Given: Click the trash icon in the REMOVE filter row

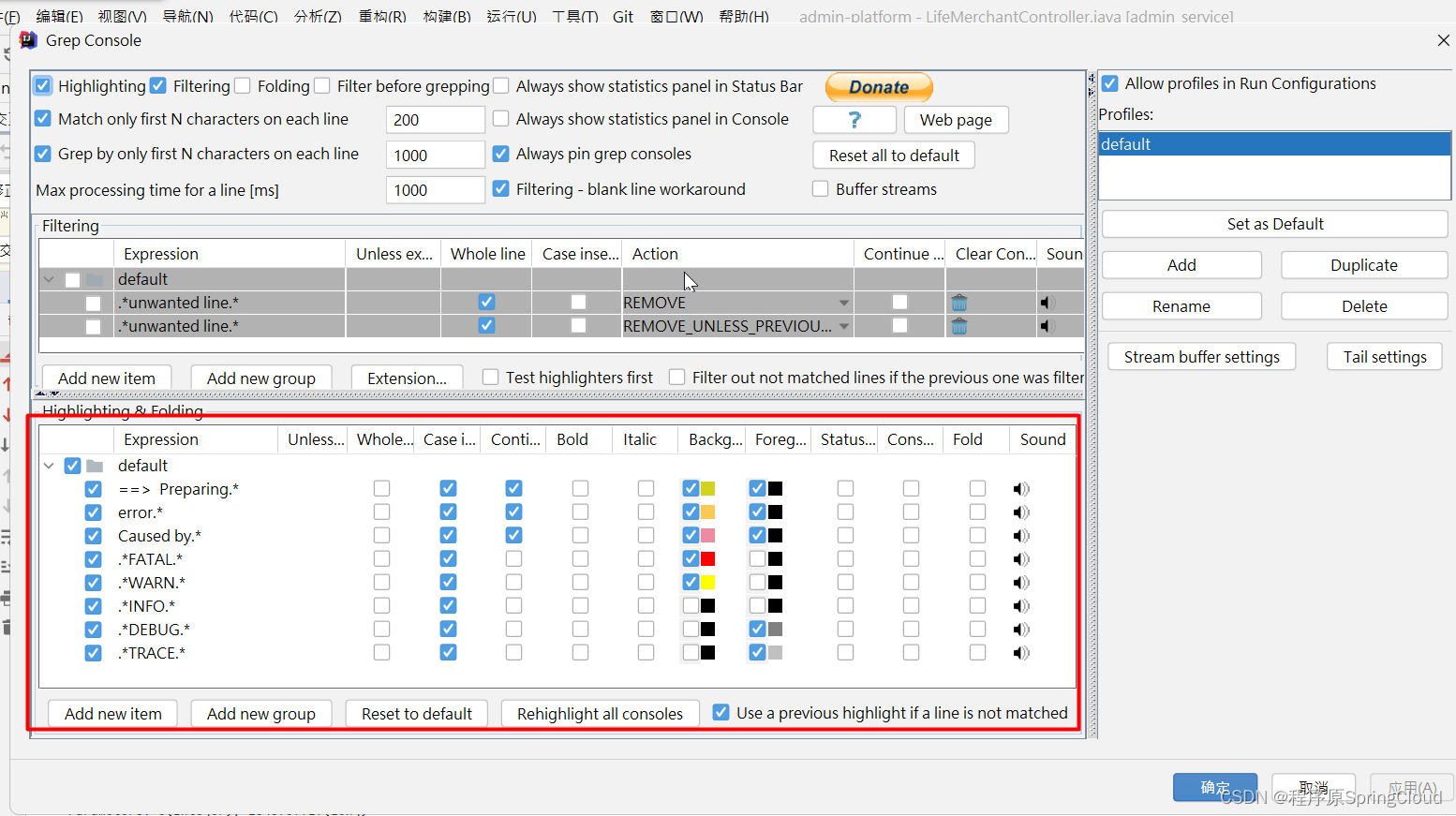Looking at the screenshot, I should point(959,303).
